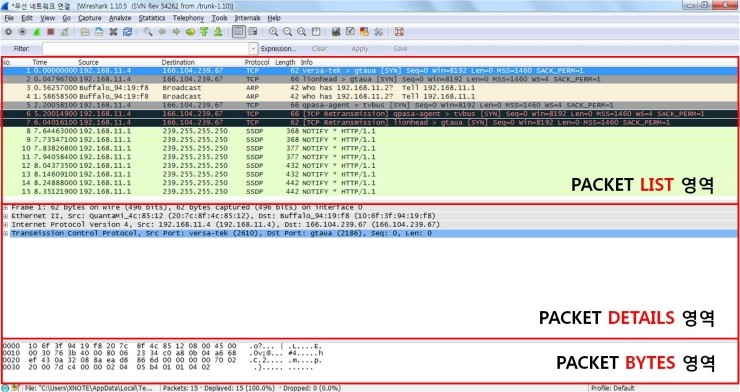Sort by the Destination column header
Viewport: 740px width, 392px height.
(178, 62)
